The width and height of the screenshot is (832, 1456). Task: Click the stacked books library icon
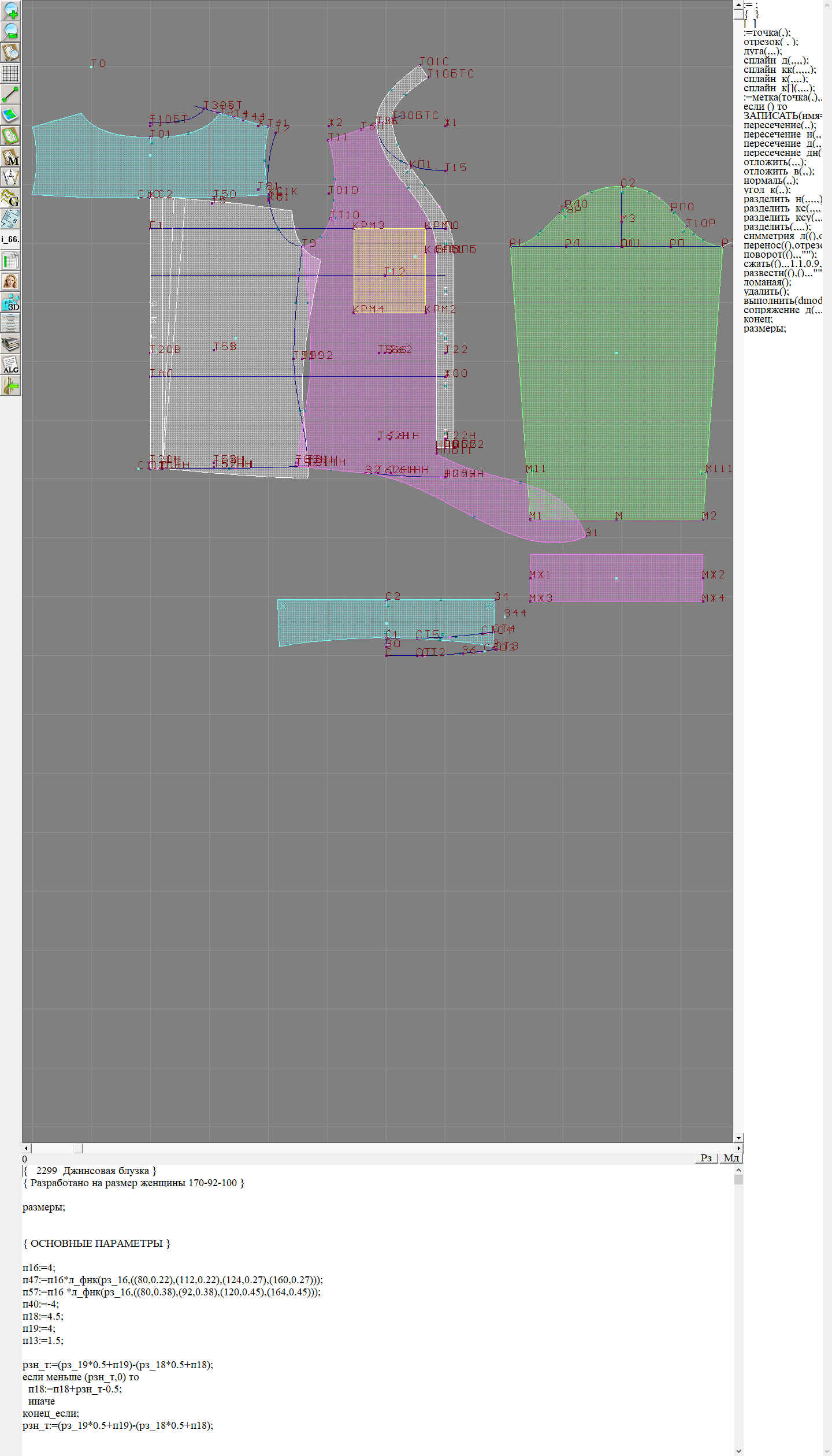point(10,344)
